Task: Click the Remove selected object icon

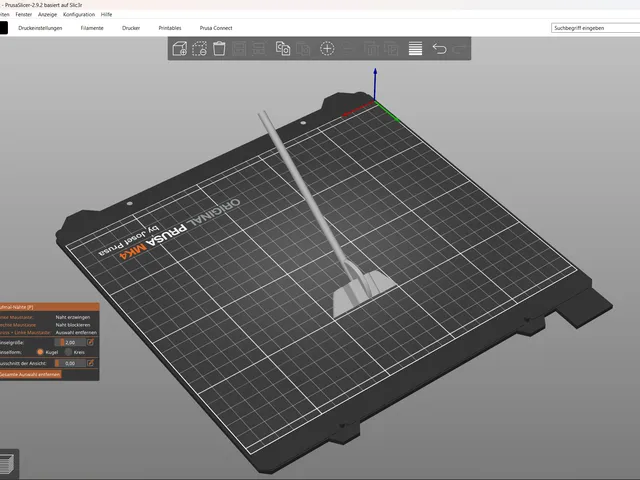Action: point(199,49)
